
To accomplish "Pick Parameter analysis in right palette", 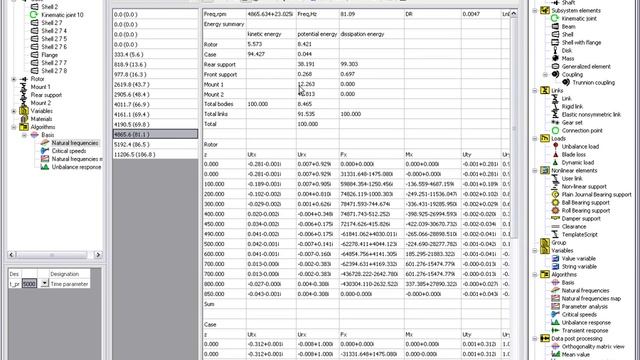I will pos(585,307).
